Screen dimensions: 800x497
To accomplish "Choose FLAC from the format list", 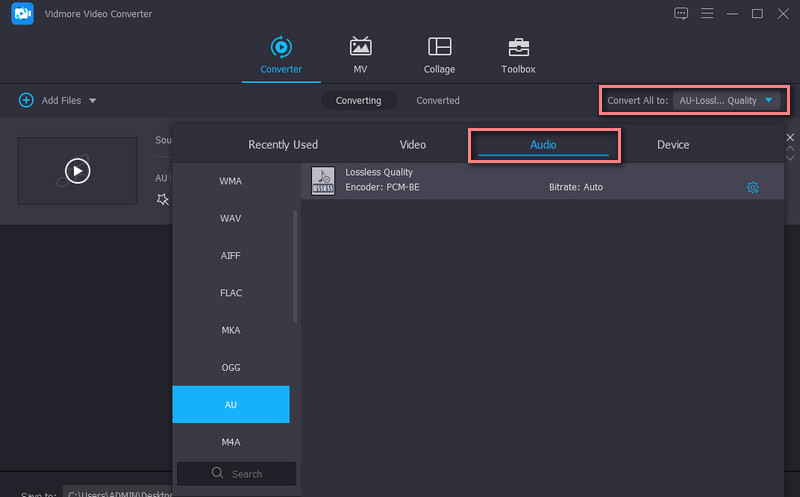I will click(x=231, y=293).
